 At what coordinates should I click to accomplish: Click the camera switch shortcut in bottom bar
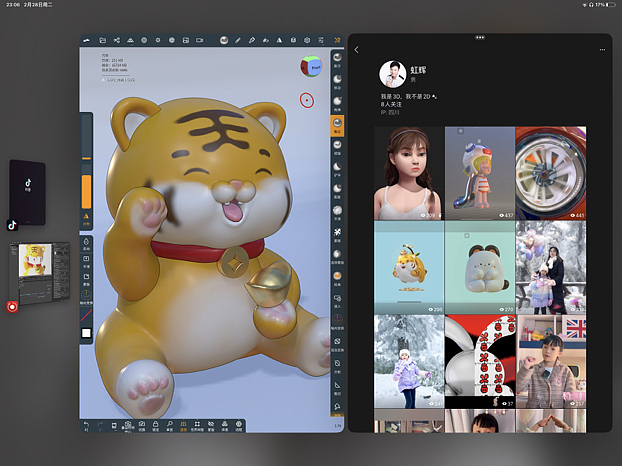point(142,426)
